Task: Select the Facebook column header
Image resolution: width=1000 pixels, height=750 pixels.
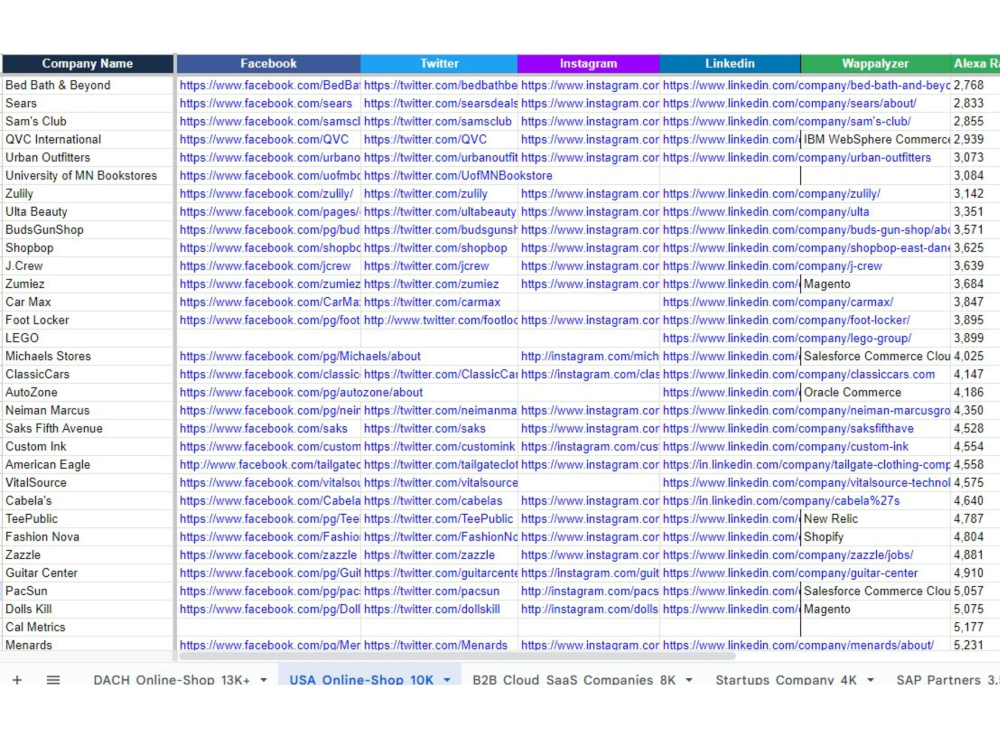Action: 268,64
